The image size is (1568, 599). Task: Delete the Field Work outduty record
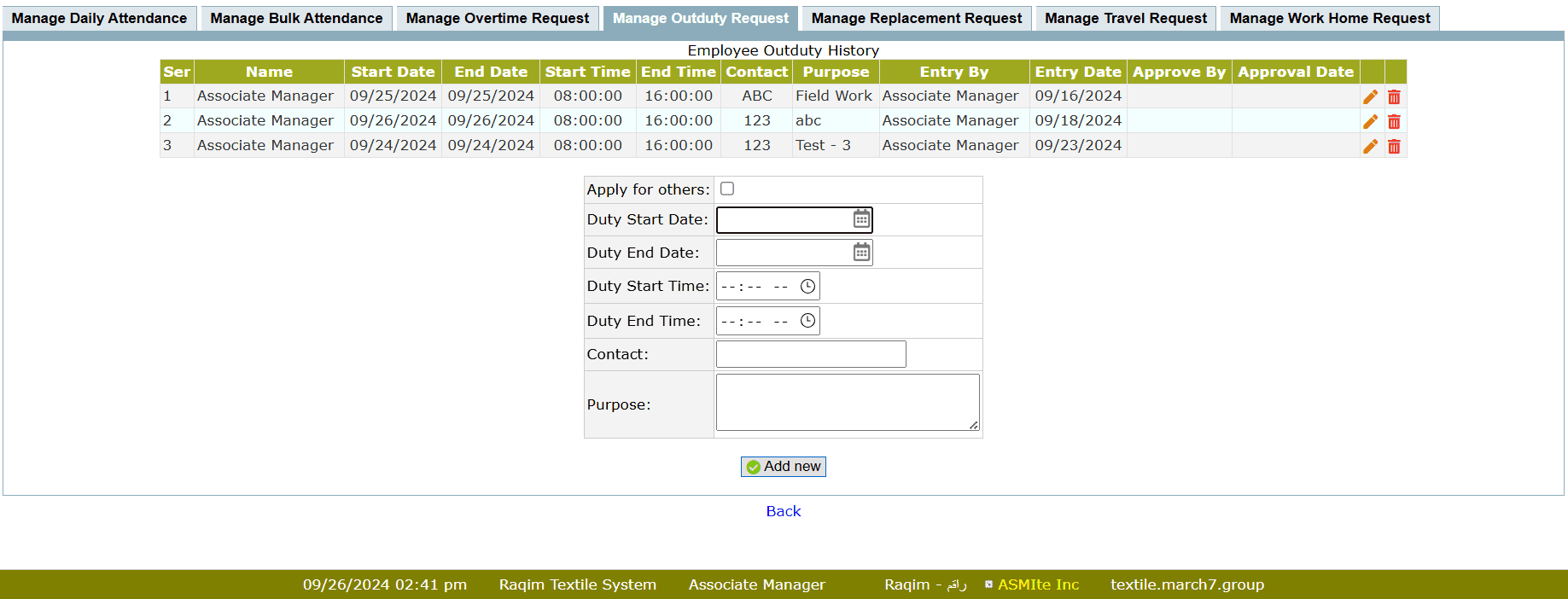click(1394, 96)
